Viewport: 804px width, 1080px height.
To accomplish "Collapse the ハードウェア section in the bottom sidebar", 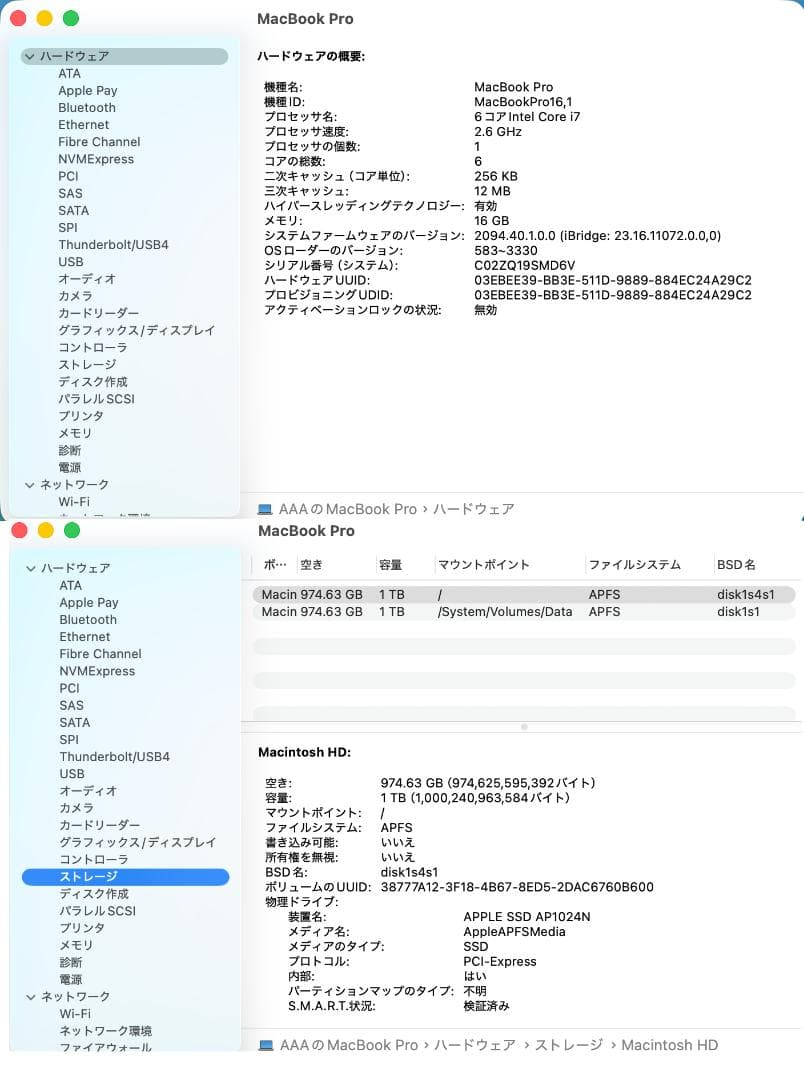I will tap(29, 568).
